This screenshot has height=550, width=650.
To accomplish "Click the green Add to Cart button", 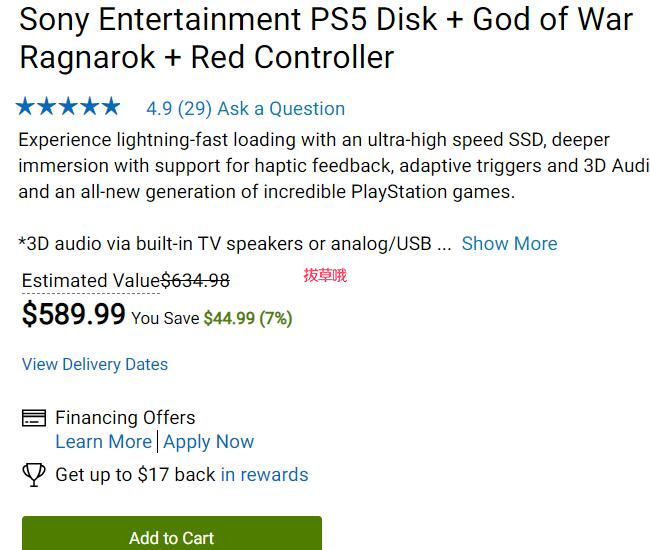I will [x=172, y=533].
